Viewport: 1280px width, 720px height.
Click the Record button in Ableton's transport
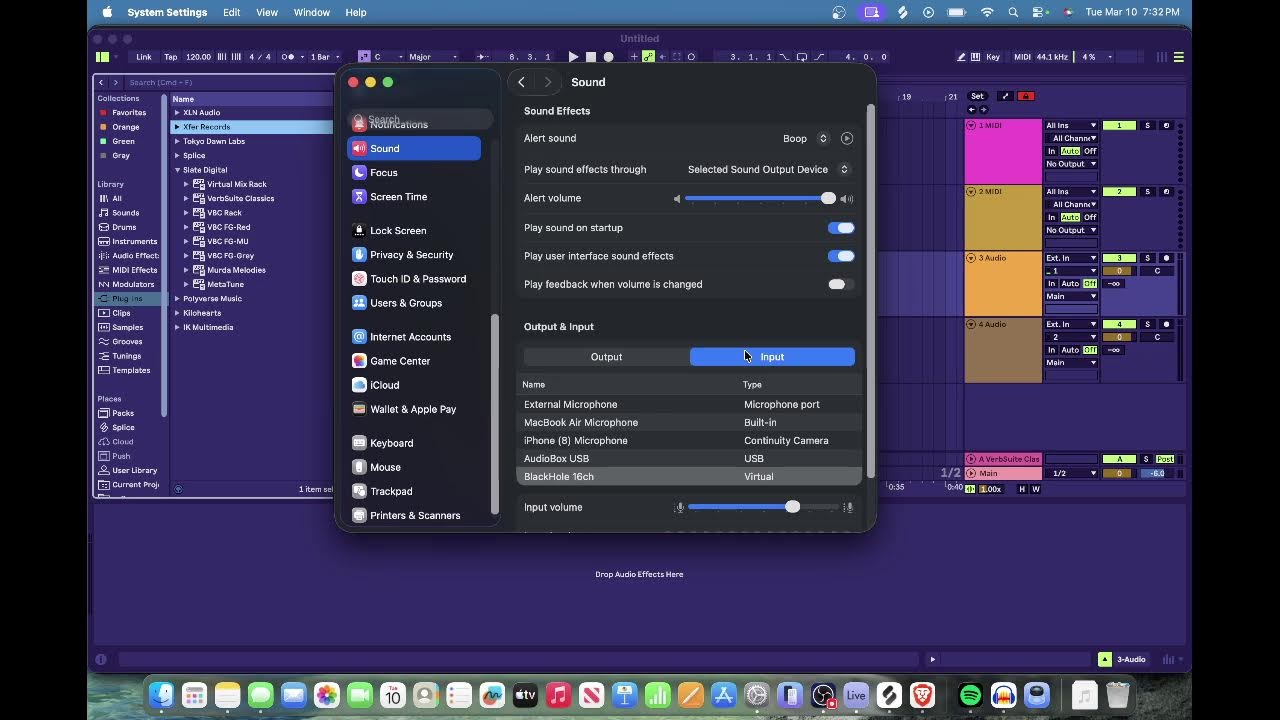point(608,57)
